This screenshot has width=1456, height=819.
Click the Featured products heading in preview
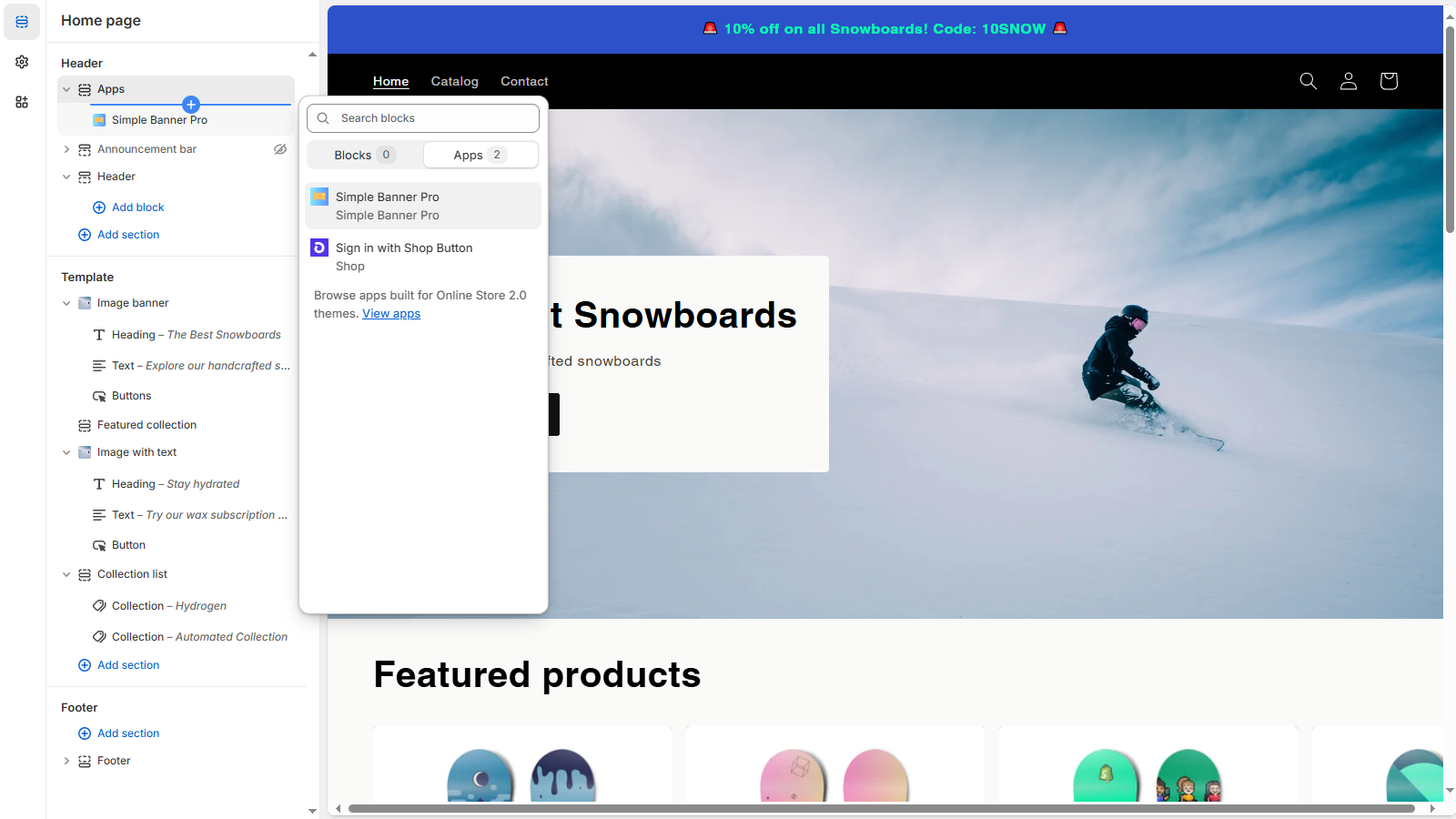tap(537, 675)
